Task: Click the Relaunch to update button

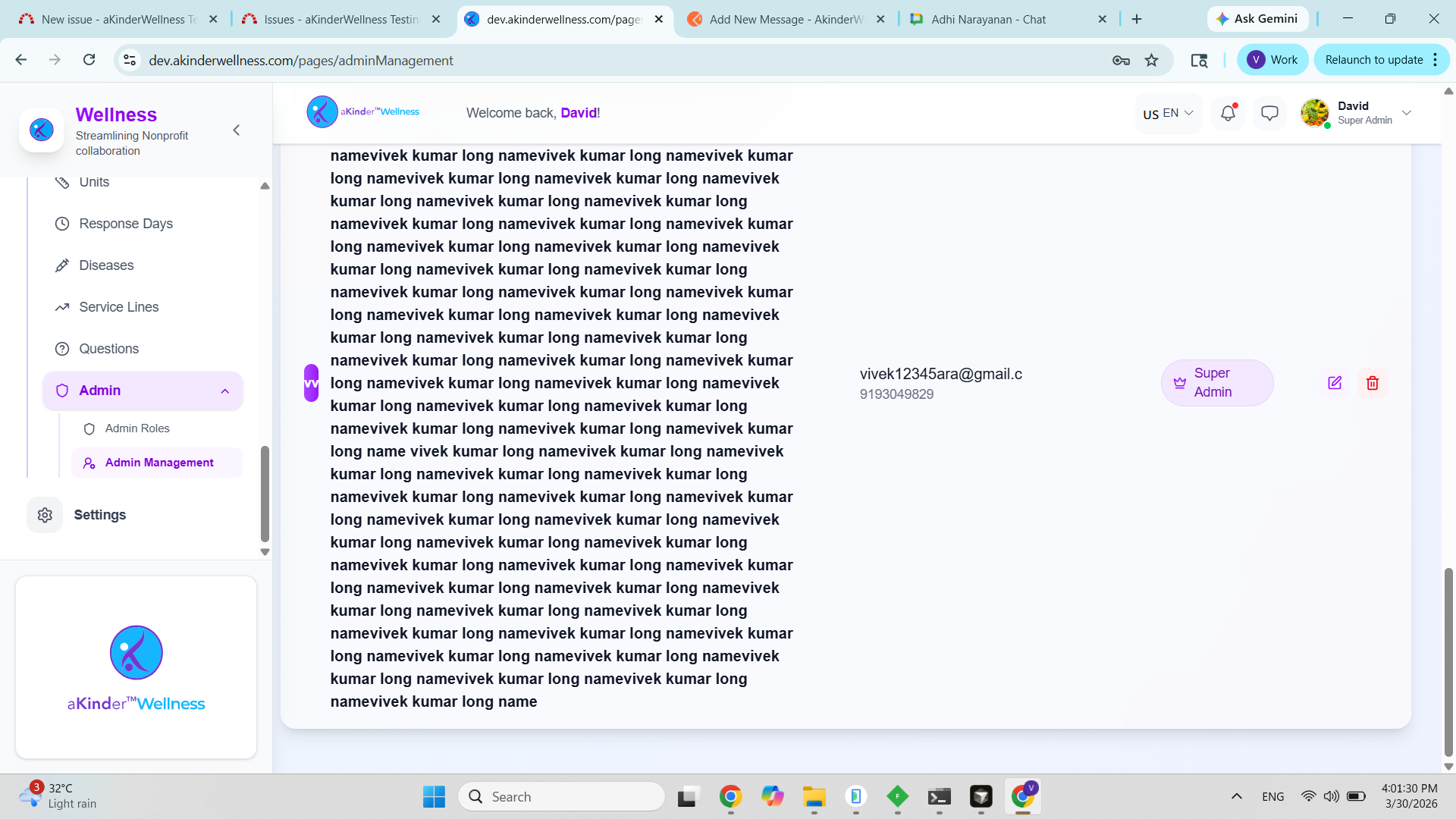Action: point(1373,60)
